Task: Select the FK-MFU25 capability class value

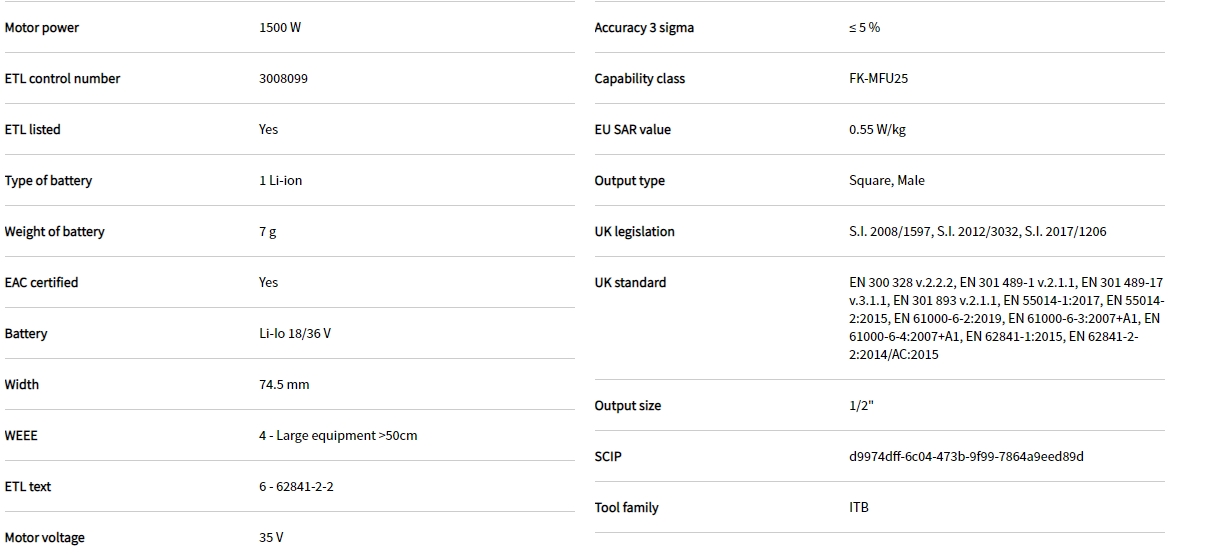Action: pos(879,79)
